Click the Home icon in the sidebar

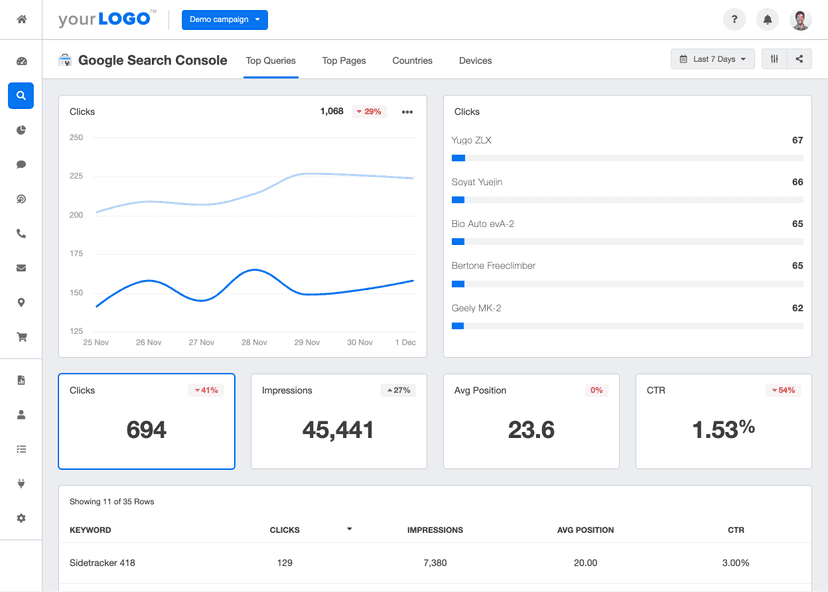pos(20,18)
